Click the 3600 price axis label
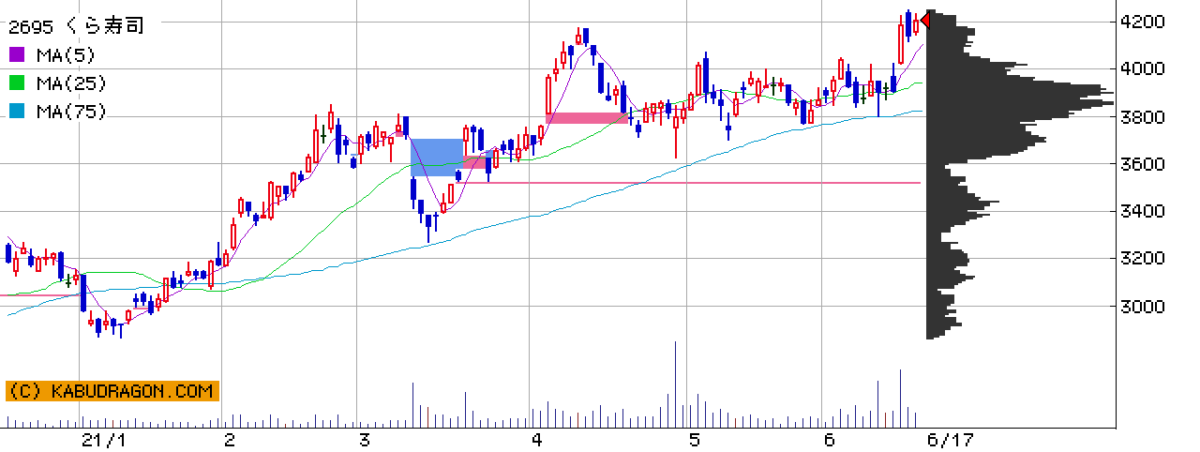 1145,164
